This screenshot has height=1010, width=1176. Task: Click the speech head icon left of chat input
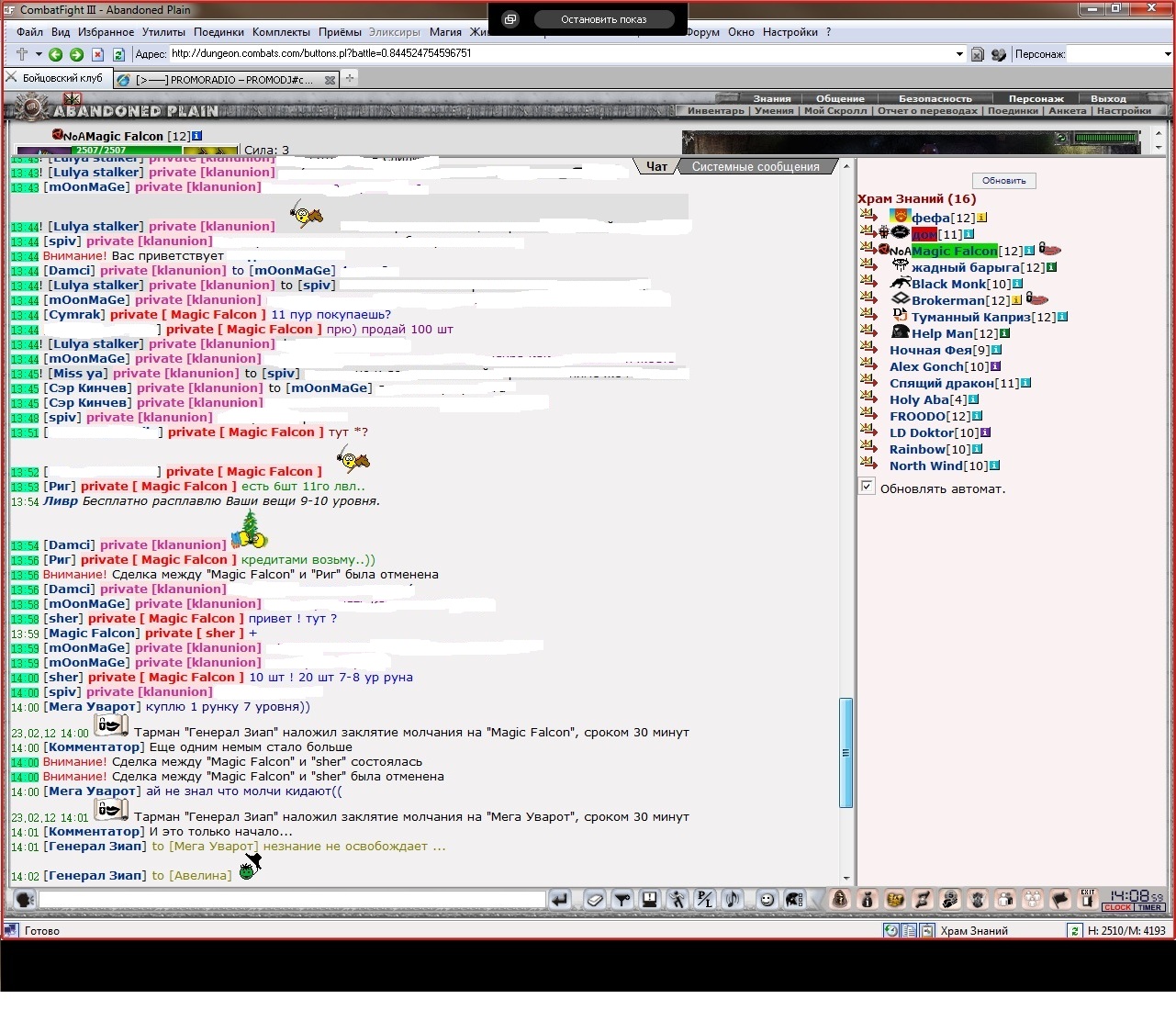[25, 900]
